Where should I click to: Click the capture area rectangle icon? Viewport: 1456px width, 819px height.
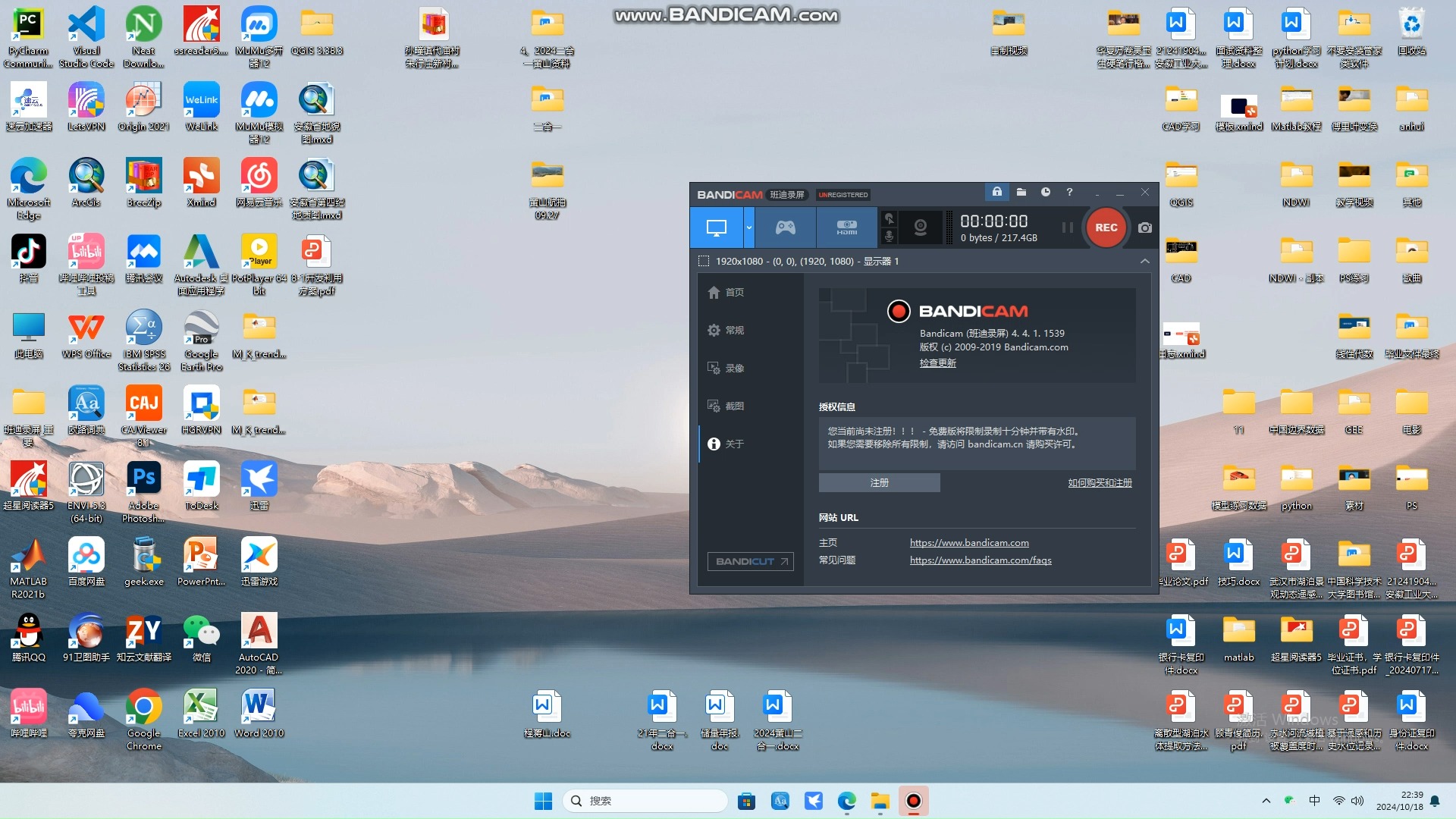704,261
